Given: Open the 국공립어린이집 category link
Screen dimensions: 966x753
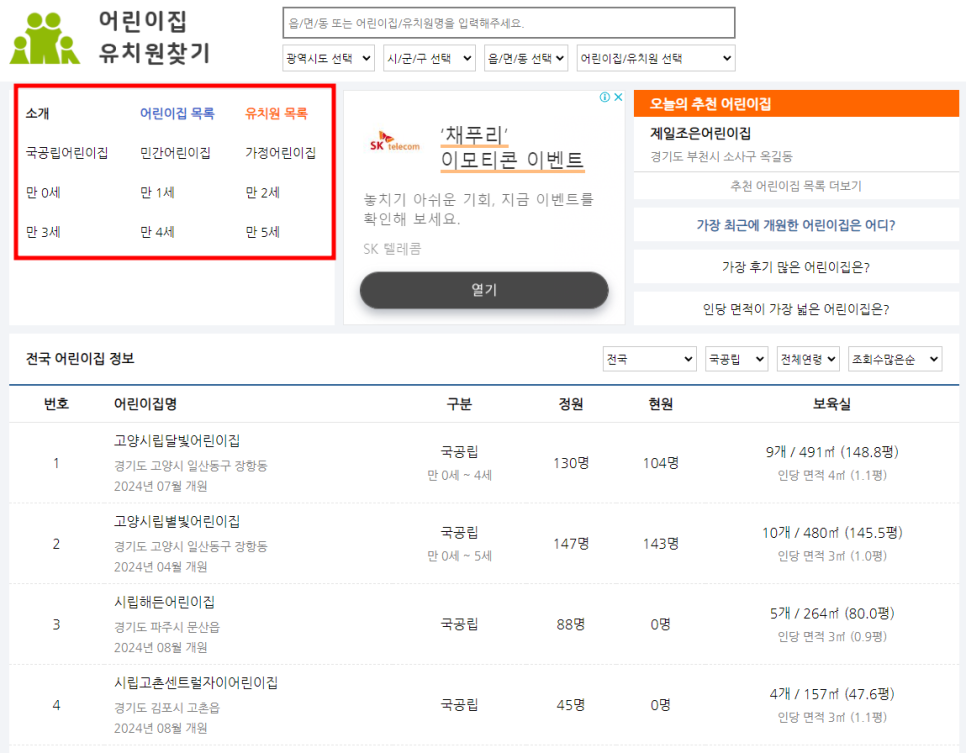Looking at the screenshot, I should (67, 153).
